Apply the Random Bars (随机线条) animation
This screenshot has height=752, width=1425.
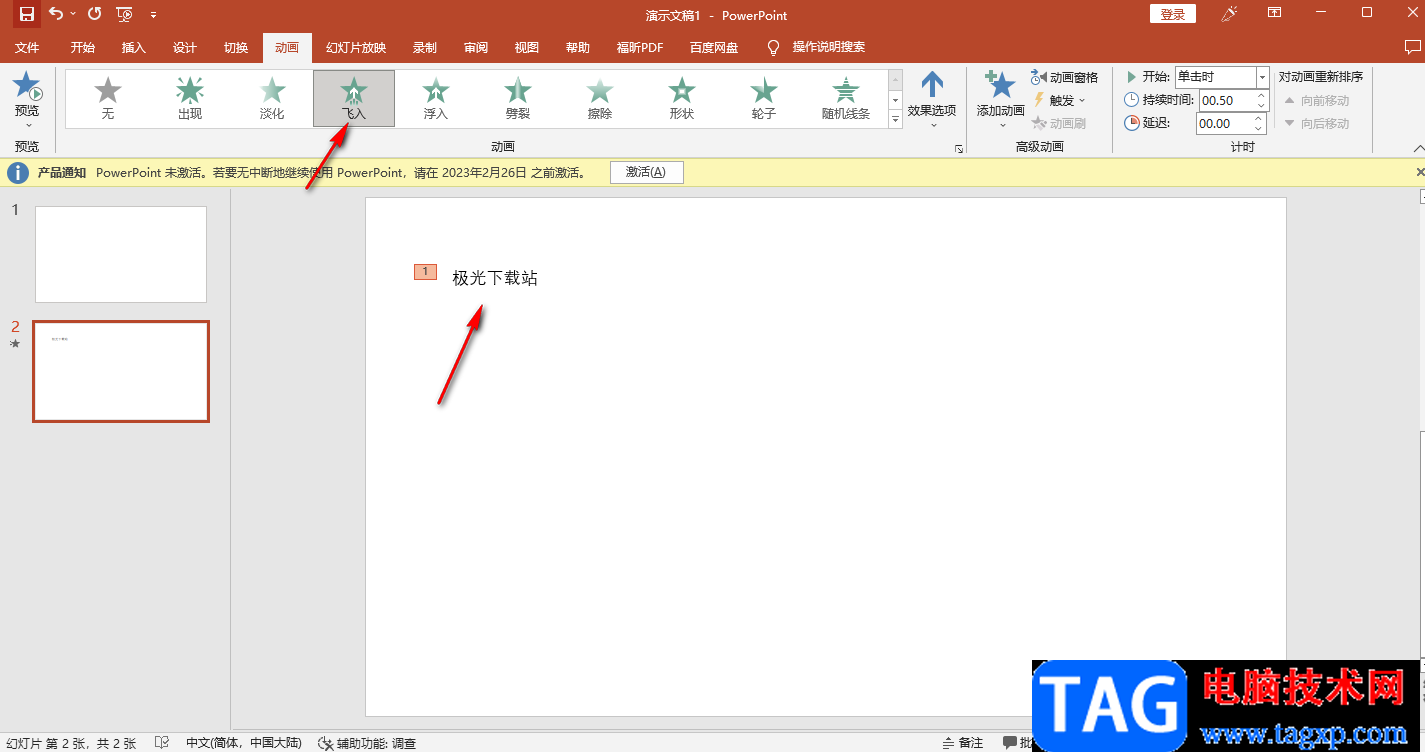point(846,98)
